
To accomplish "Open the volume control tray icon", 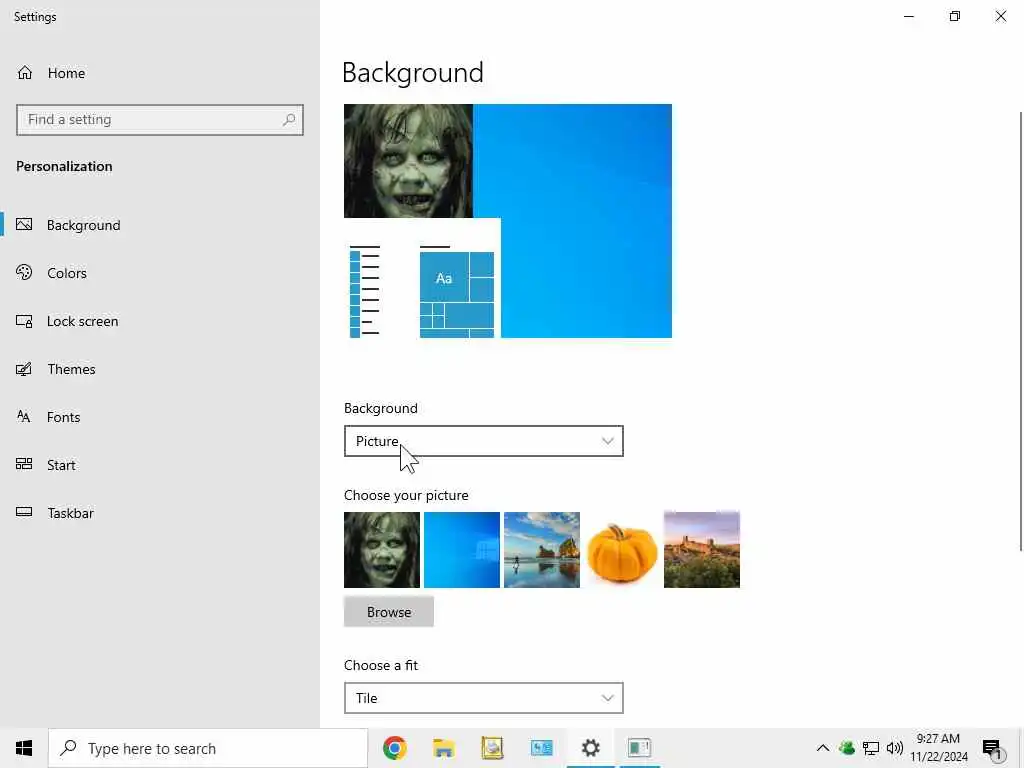I will [x=895, y=748].
